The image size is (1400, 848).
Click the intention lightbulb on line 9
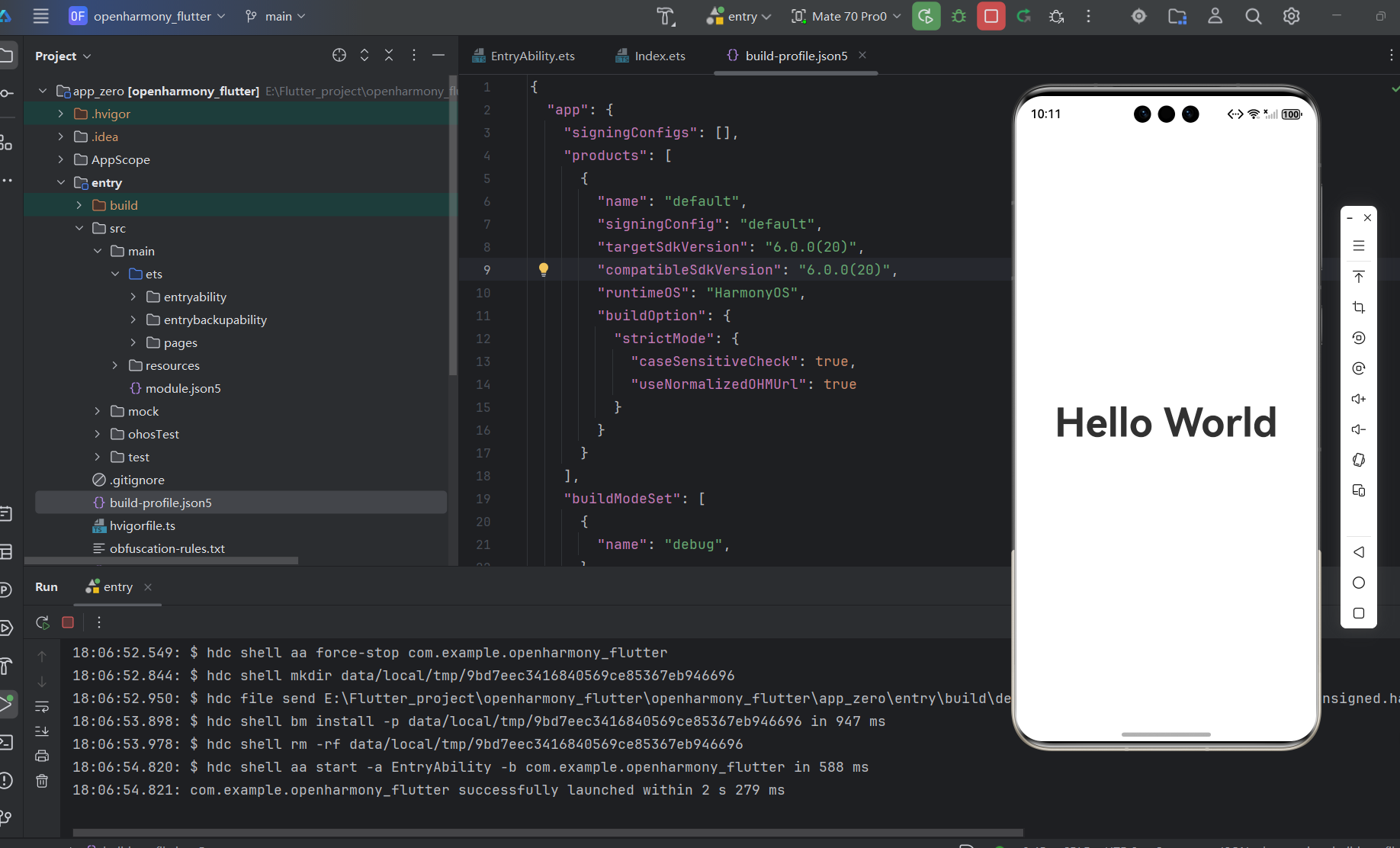click(544, 269)
